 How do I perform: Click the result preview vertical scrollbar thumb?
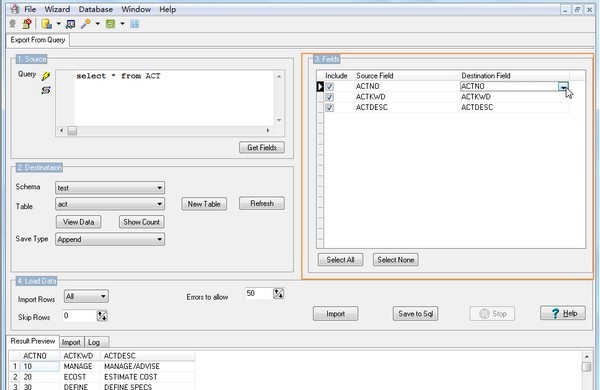click(586, 367)
